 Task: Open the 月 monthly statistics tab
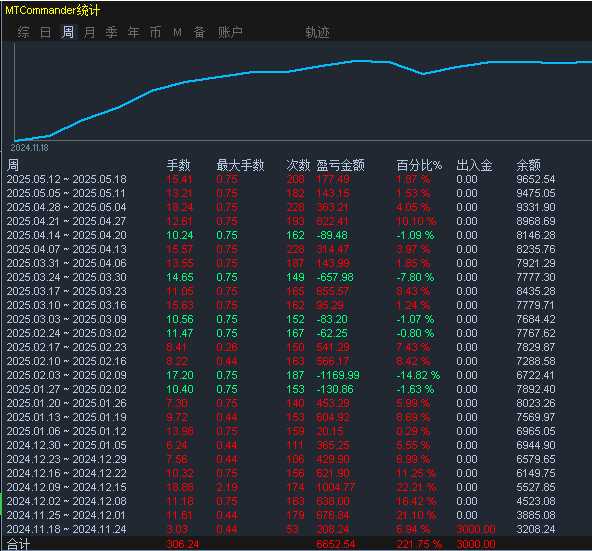click(89, 32)
